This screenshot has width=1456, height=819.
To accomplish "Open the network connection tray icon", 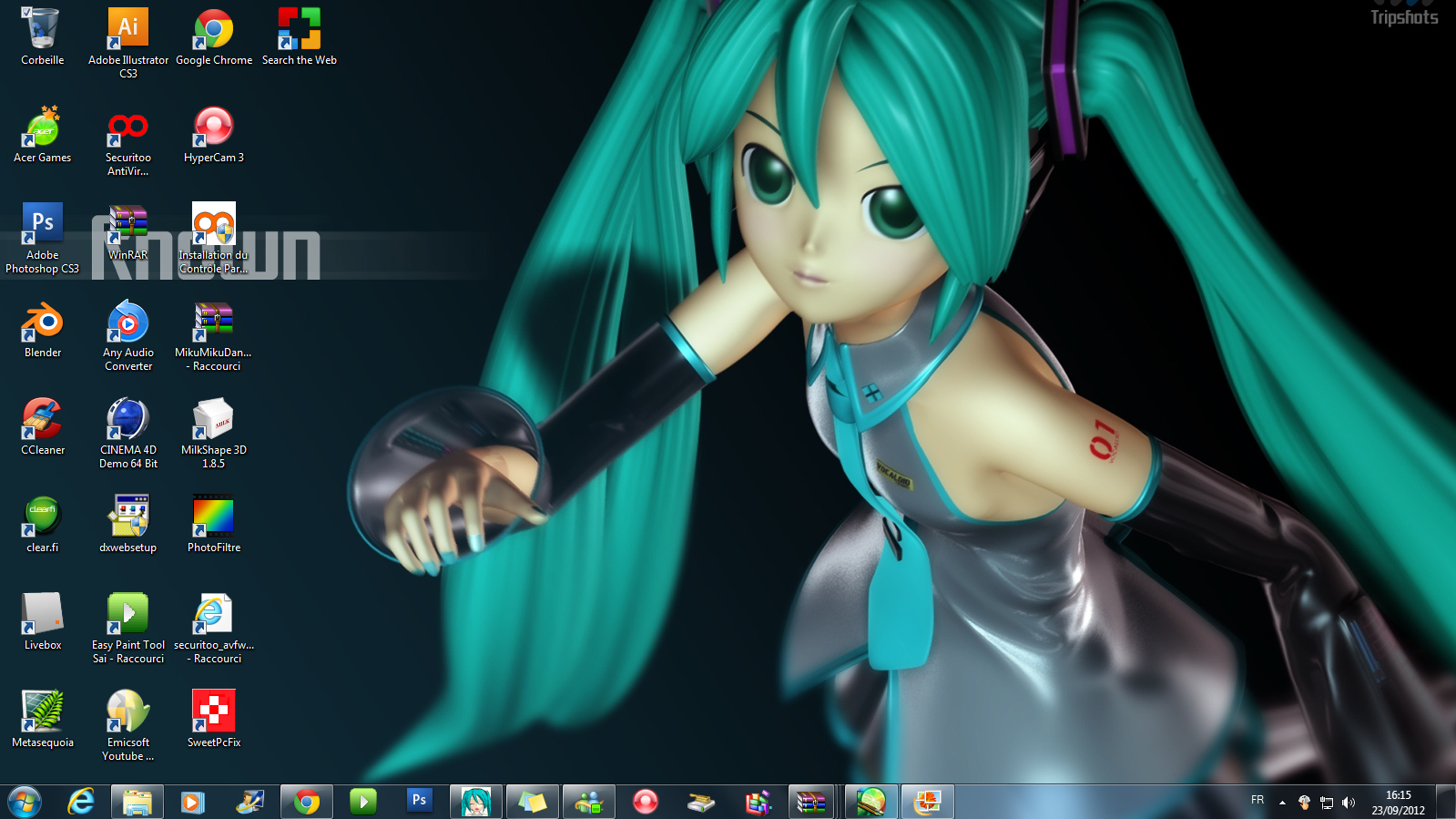I will pyautogui.click(x=1327, y=803).
